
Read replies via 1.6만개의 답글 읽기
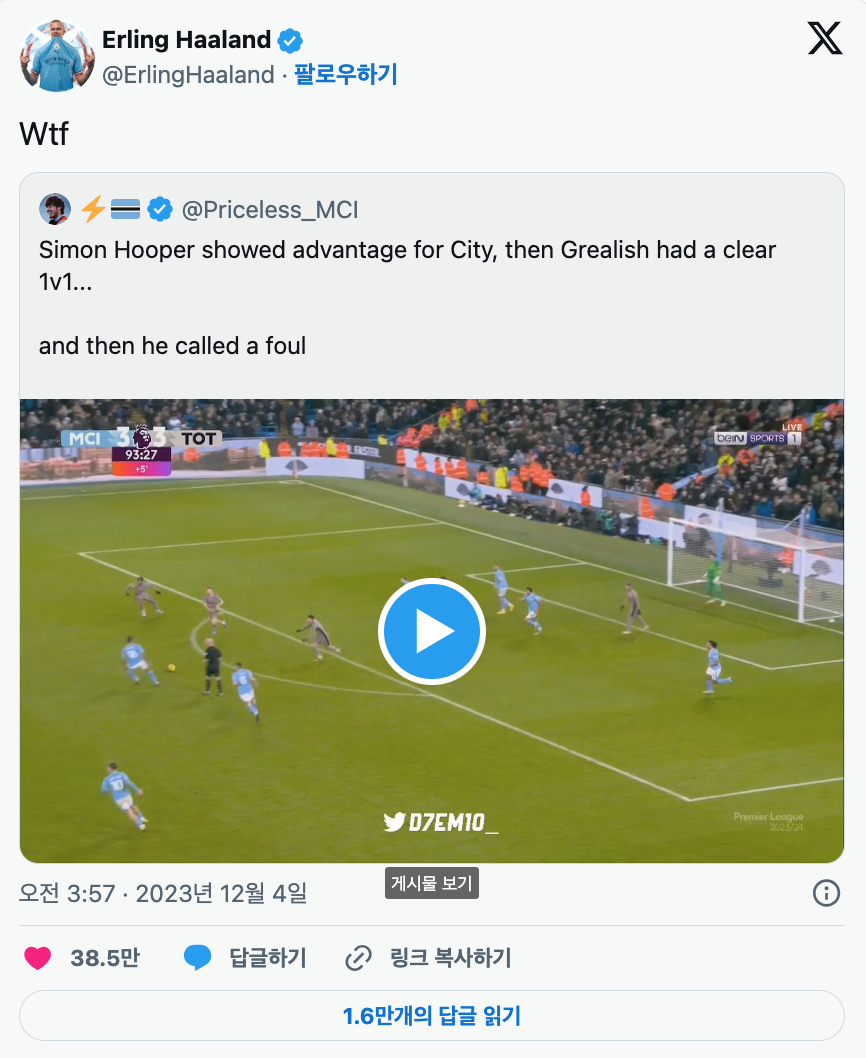[432, 1015]
